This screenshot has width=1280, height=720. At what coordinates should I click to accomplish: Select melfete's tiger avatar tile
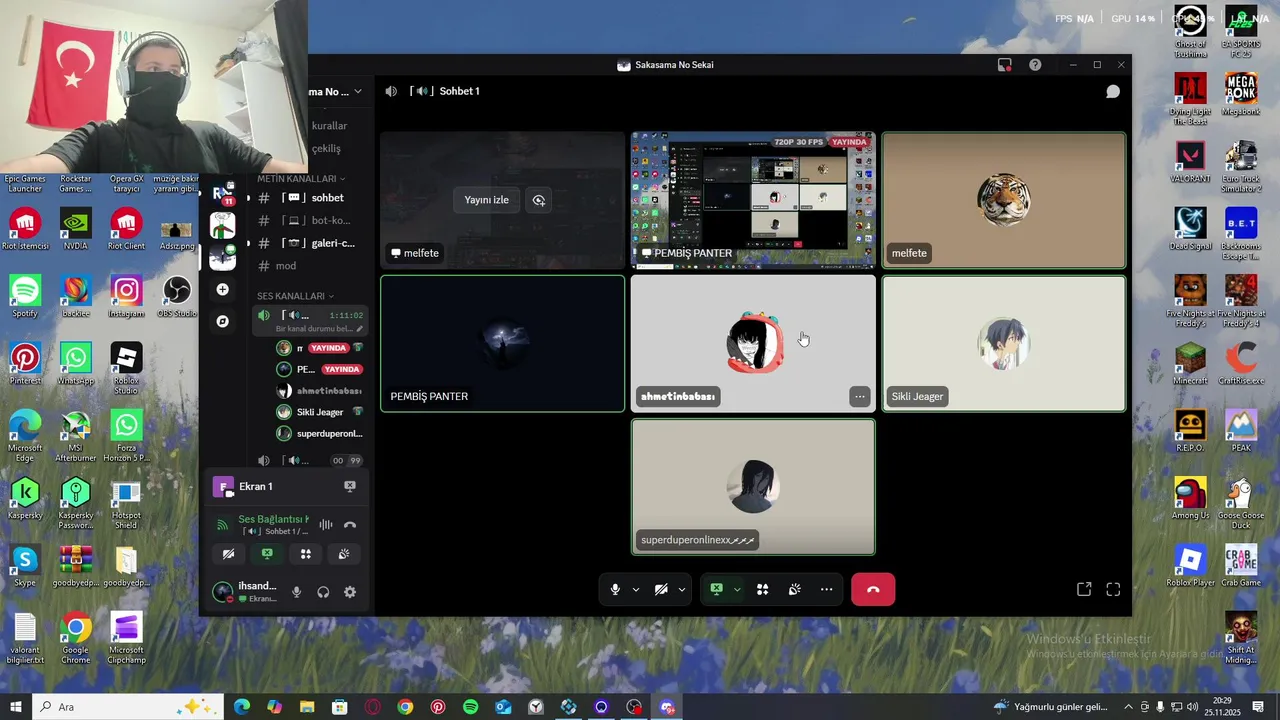[x=1004, y=200]
